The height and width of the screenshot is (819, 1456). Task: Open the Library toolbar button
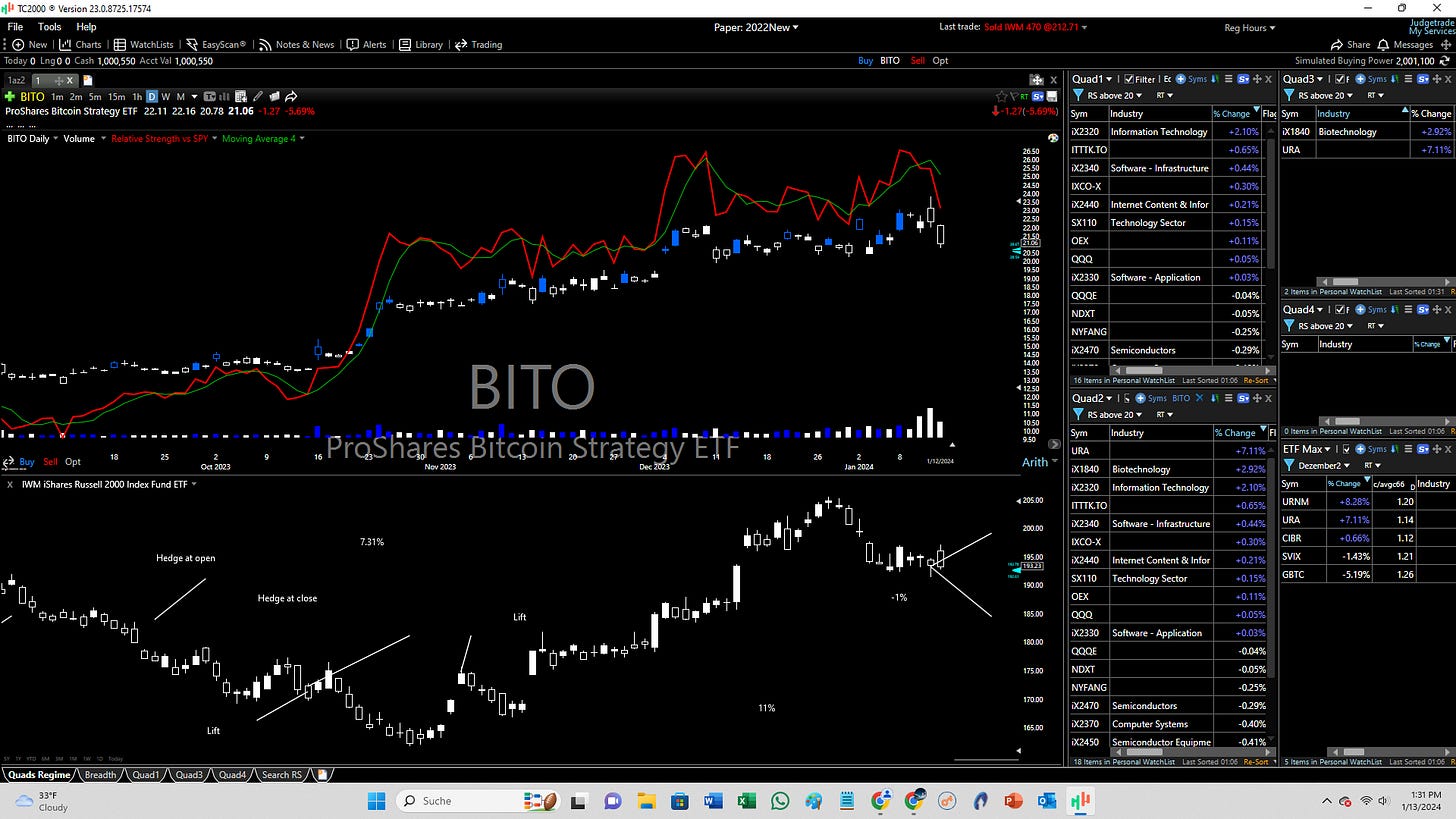click(x=421, y=44)
